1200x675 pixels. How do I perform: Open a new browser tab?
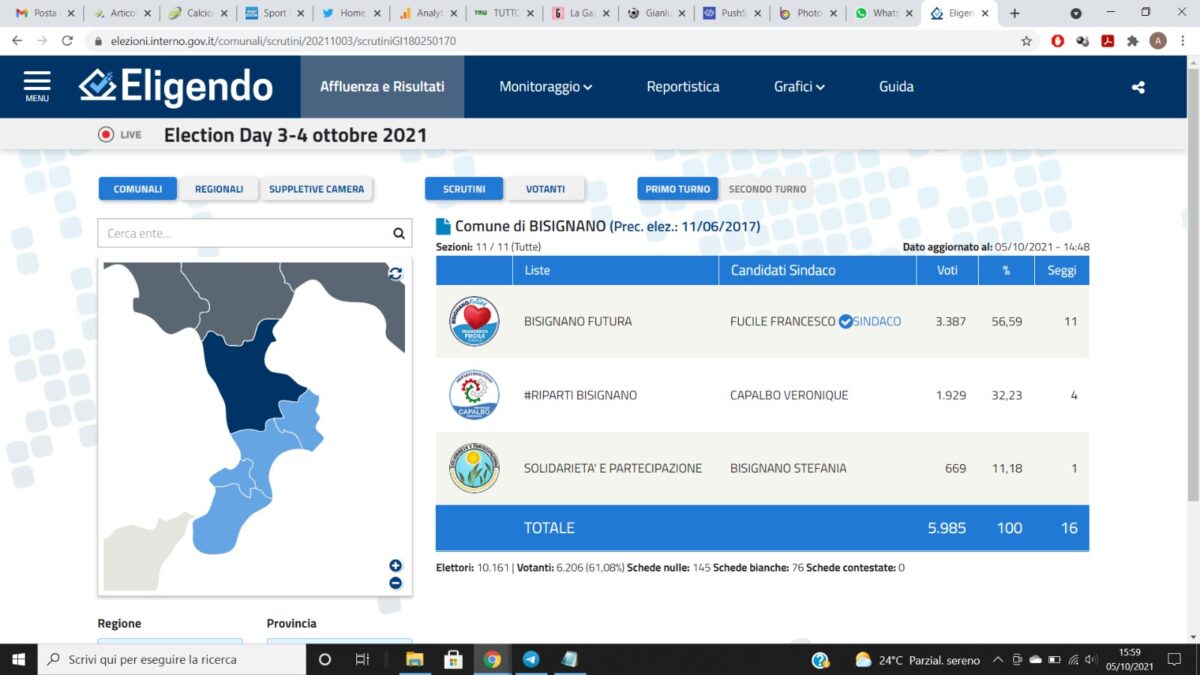pyautogui.click(x=1015, y=13)
